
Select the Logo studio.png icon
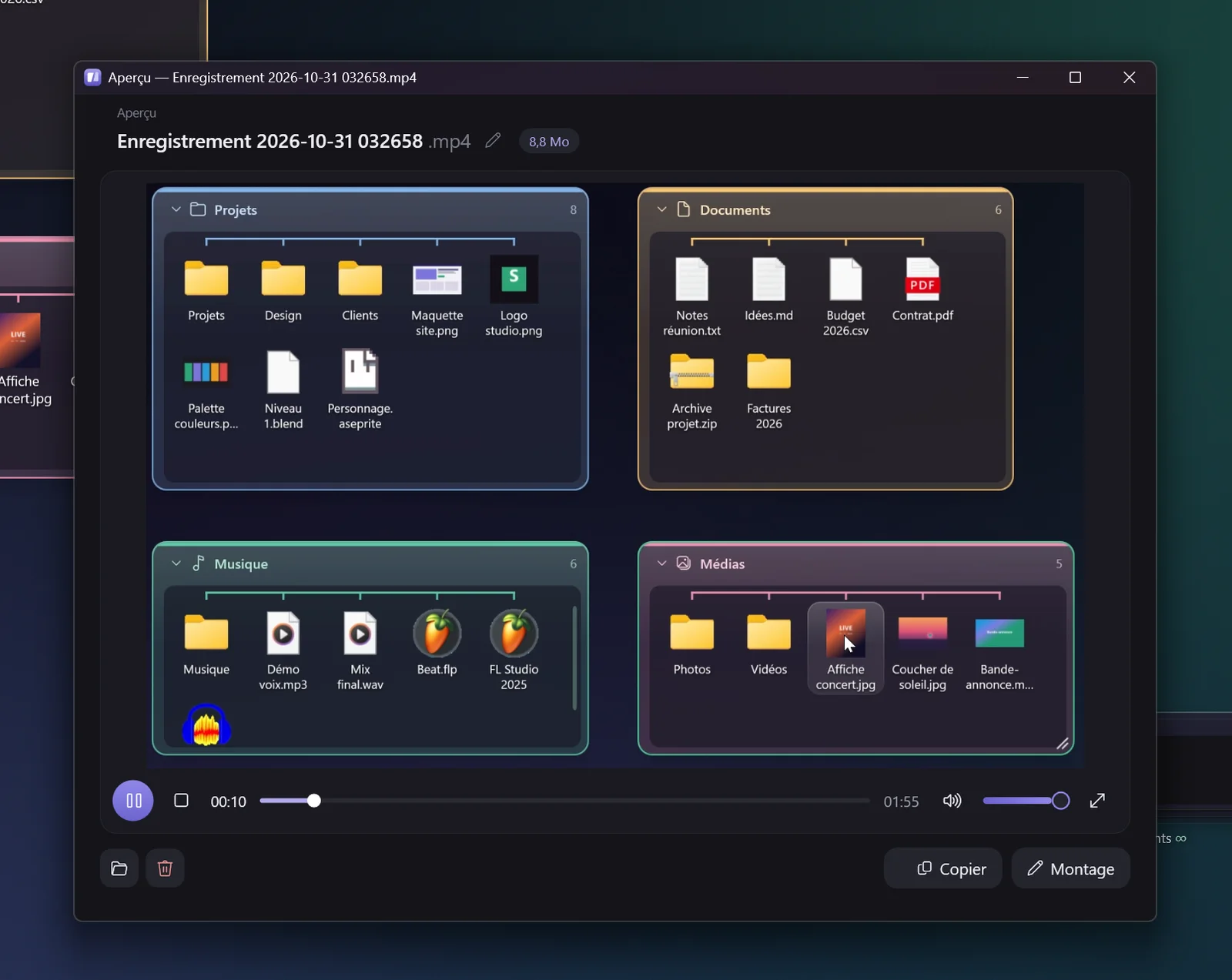pos(514,279)
